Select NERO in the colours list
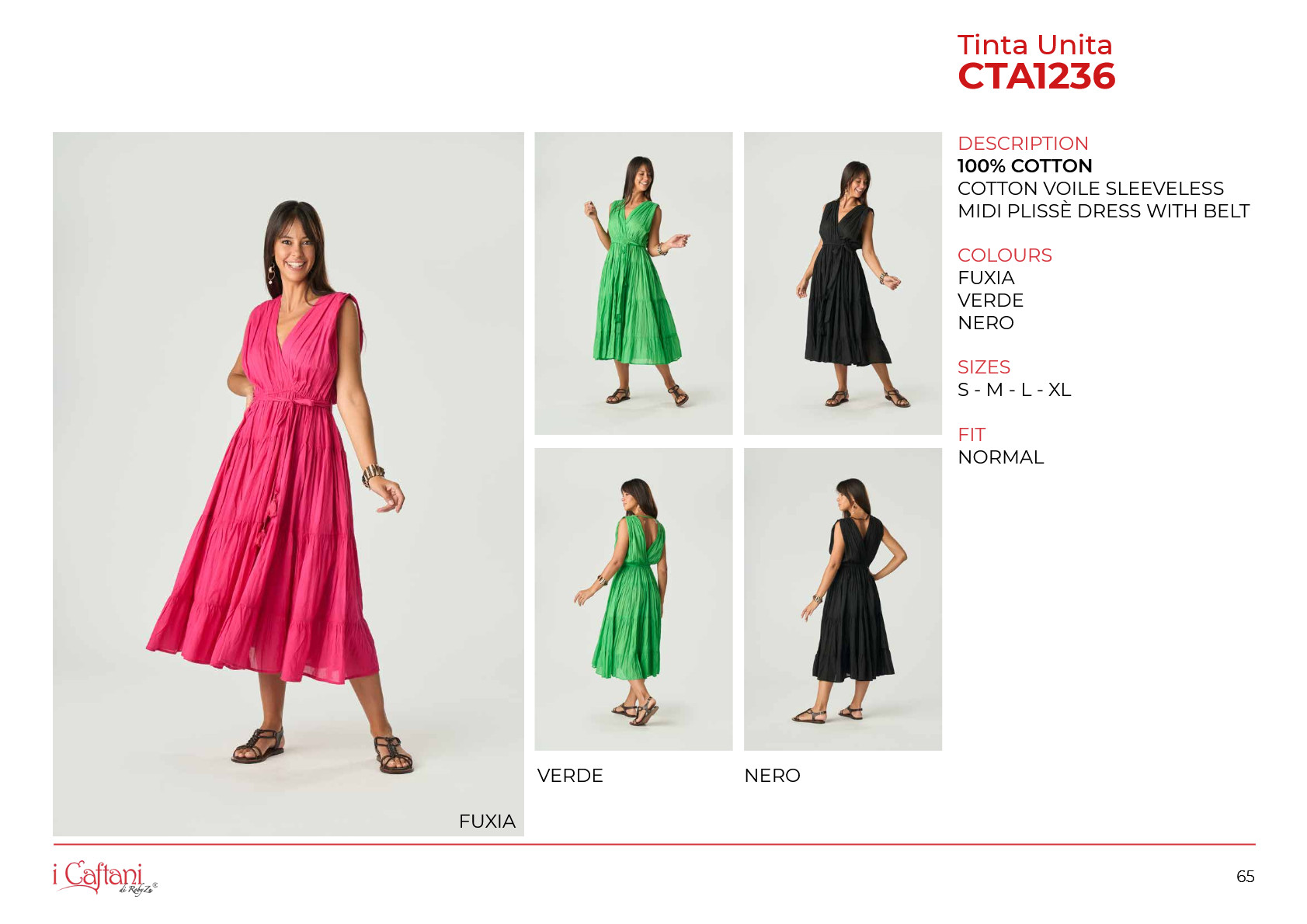The height and width of the screenshot is (924, 1307). 985,323
